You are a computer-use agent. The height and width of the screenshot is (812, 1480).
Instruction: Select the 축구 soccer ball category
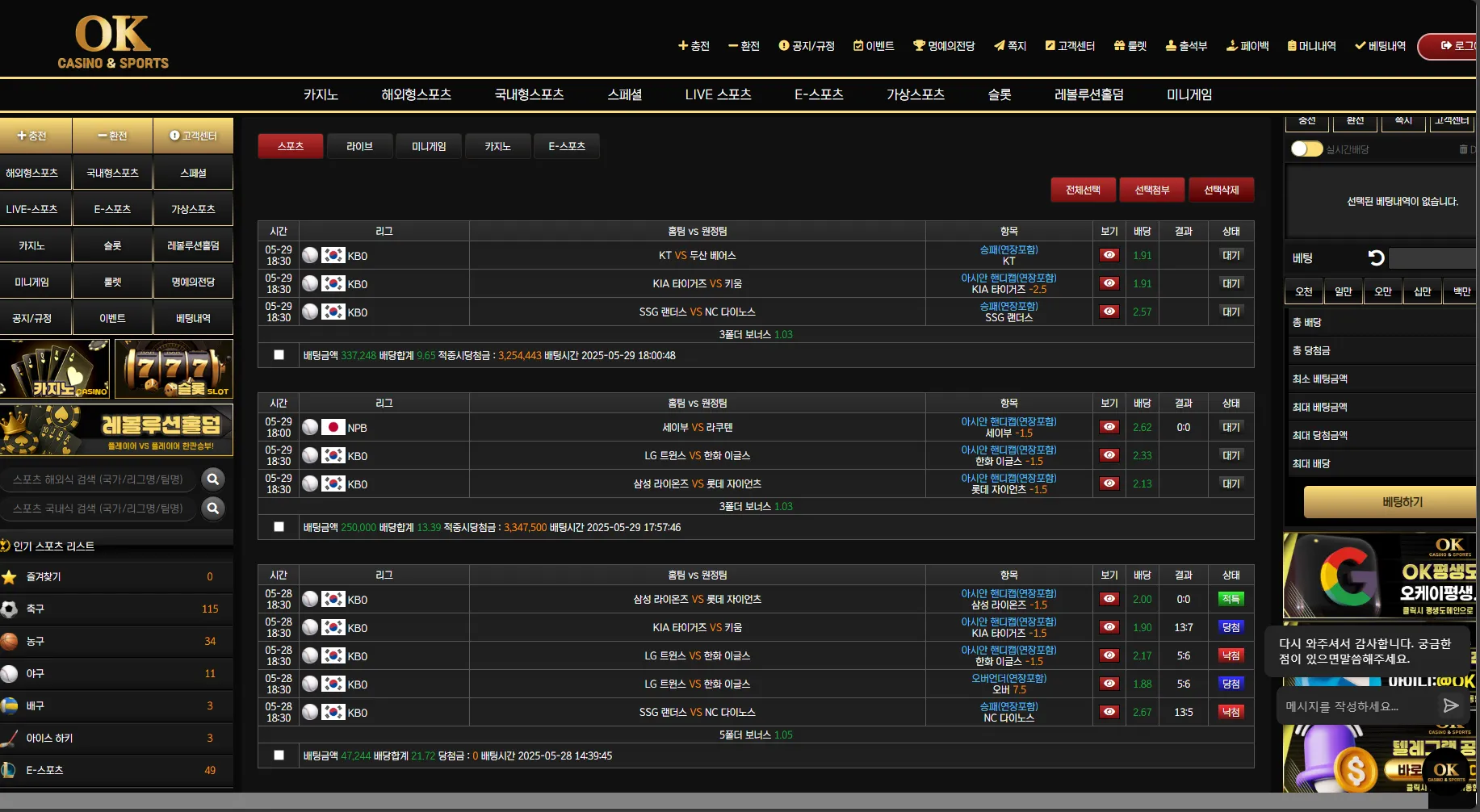(x=116, y=609)
